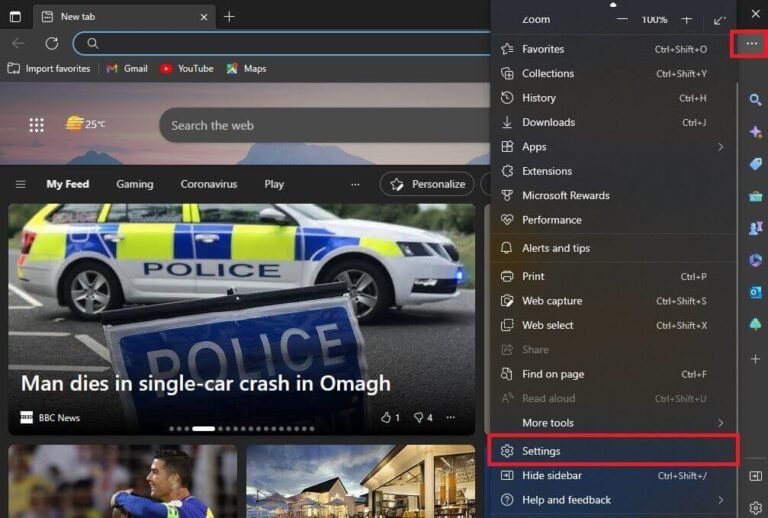Open the feed hamburger menu icon

[x=21, y=184]
